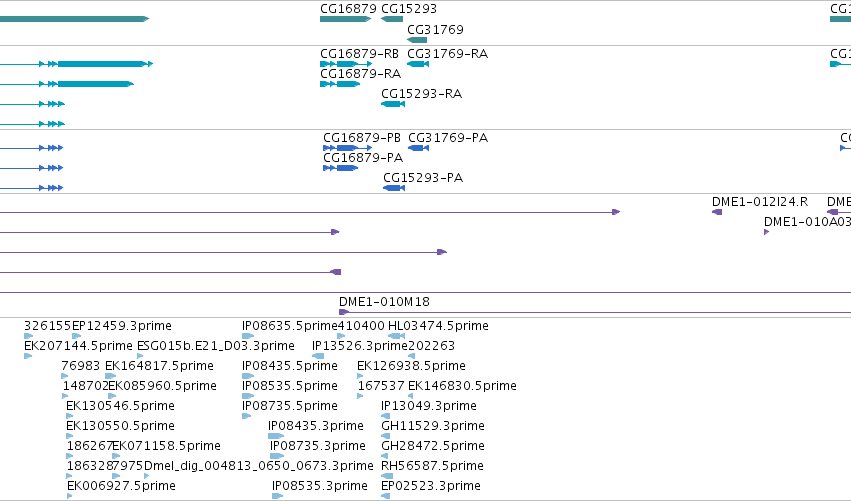The height and width of the screenshot is (501, 851).
Task: Click EK164817.5prime feature
Action: coord(110,376)
